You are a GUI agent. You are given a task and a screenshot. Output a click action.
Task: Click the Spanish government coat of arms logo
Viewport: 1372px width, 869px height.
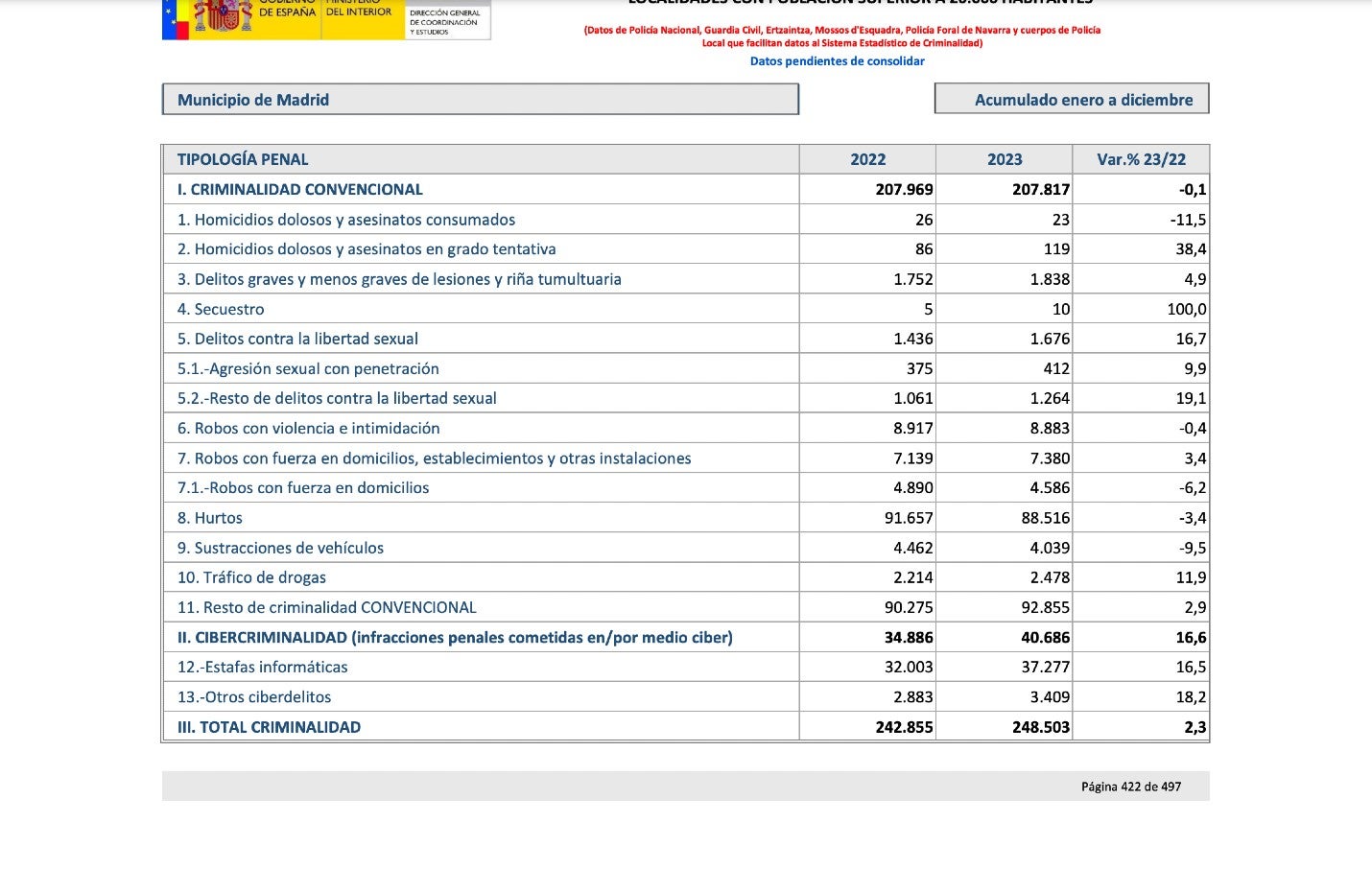pyautogui.click(x=224, y=16)
